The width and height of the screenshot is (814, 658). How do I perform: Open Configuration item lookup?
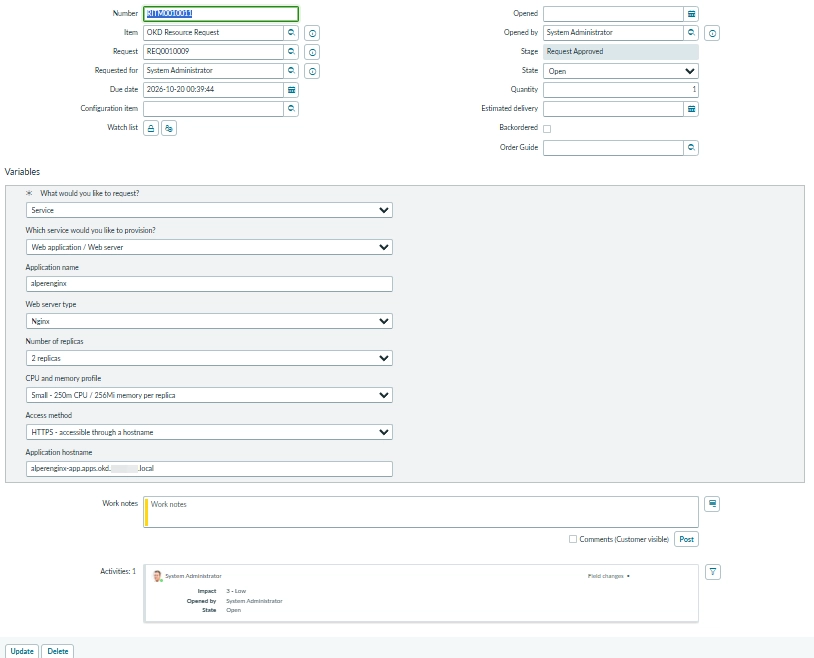tap(291, 109)
